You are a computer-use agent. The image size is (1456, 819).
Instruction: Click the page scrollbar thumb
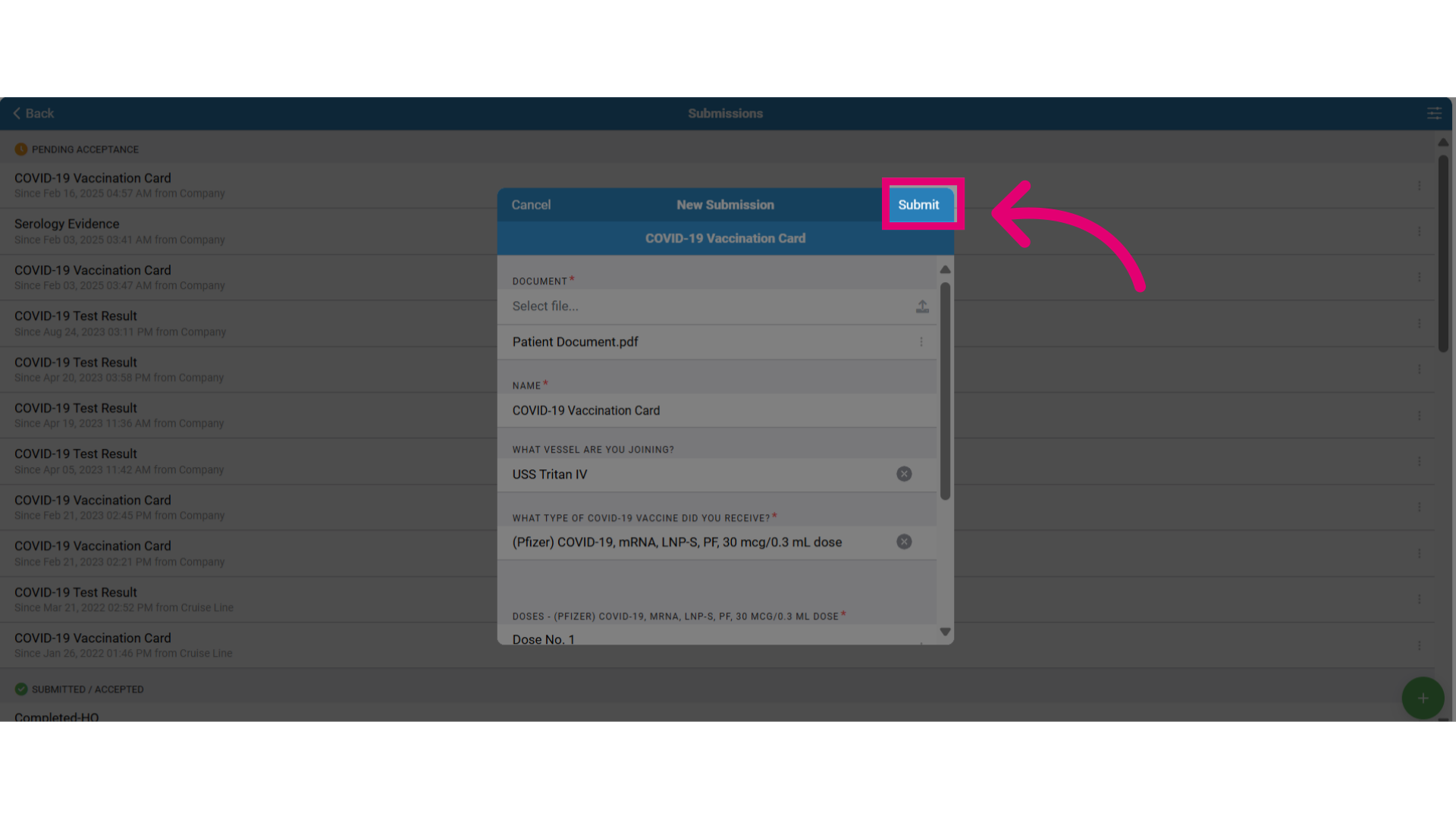point(1443,253)
